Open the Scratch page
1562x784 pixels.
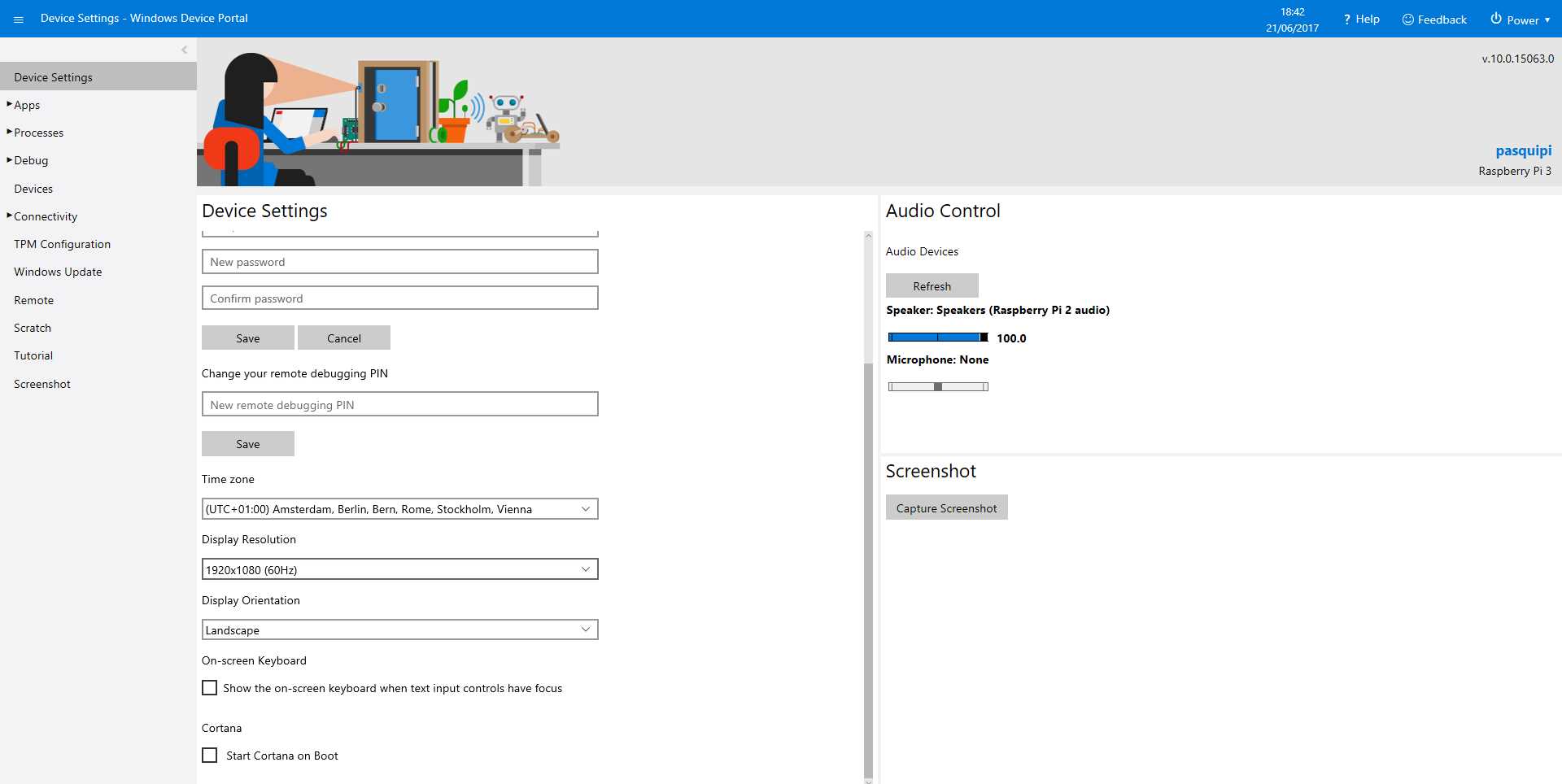tap(33, 328)
